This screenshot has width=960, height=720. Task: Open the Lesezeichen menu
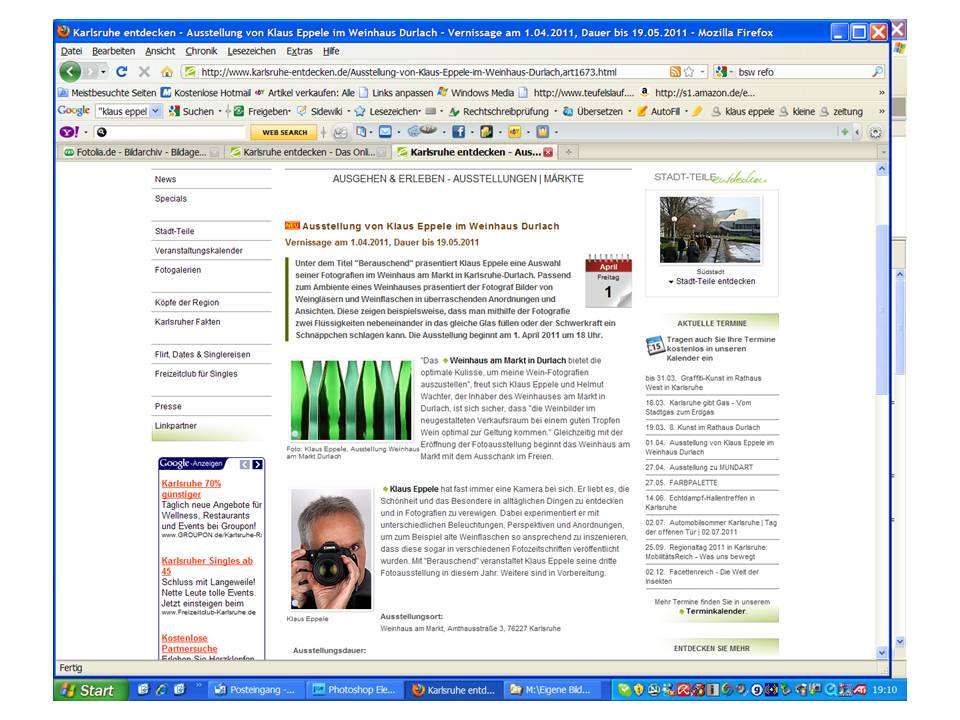click(251, 51)
